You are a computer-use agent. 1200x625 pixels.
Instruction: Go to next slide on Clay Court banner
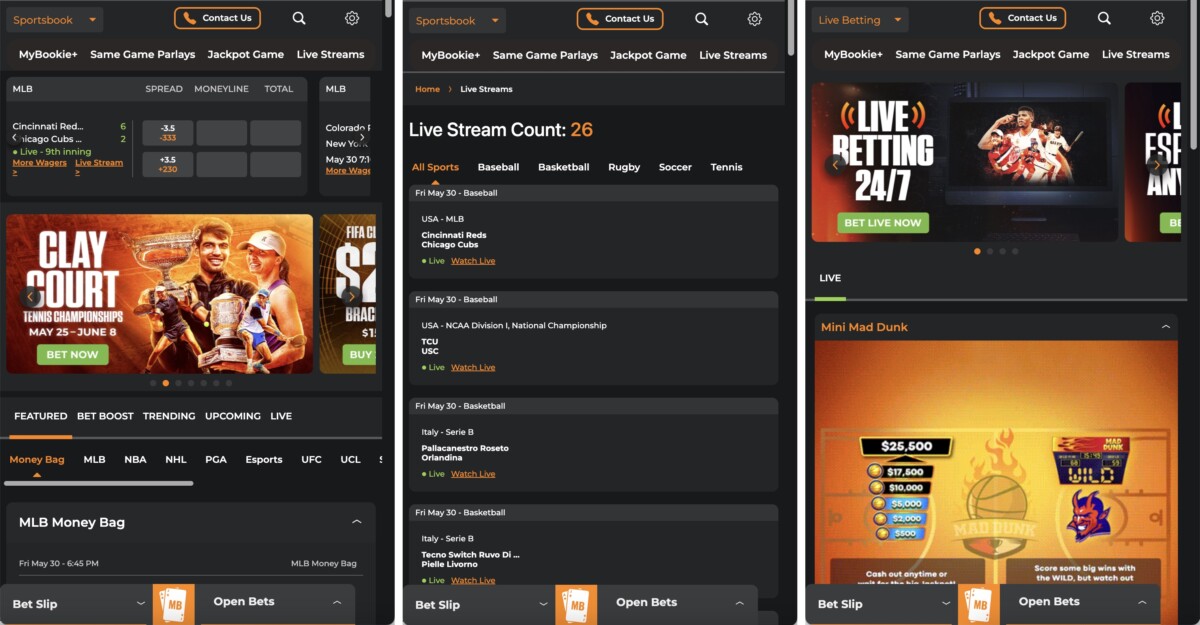pos(351,296)
